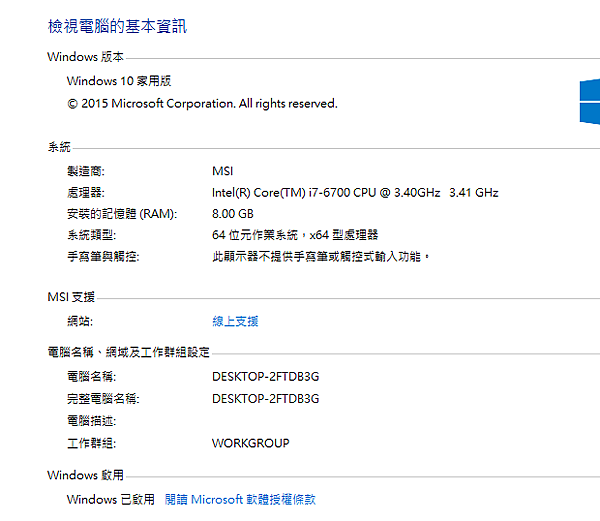Click the Windows logo icon
600x521 pixels.
pyautogui.click(x=589, y=102)
